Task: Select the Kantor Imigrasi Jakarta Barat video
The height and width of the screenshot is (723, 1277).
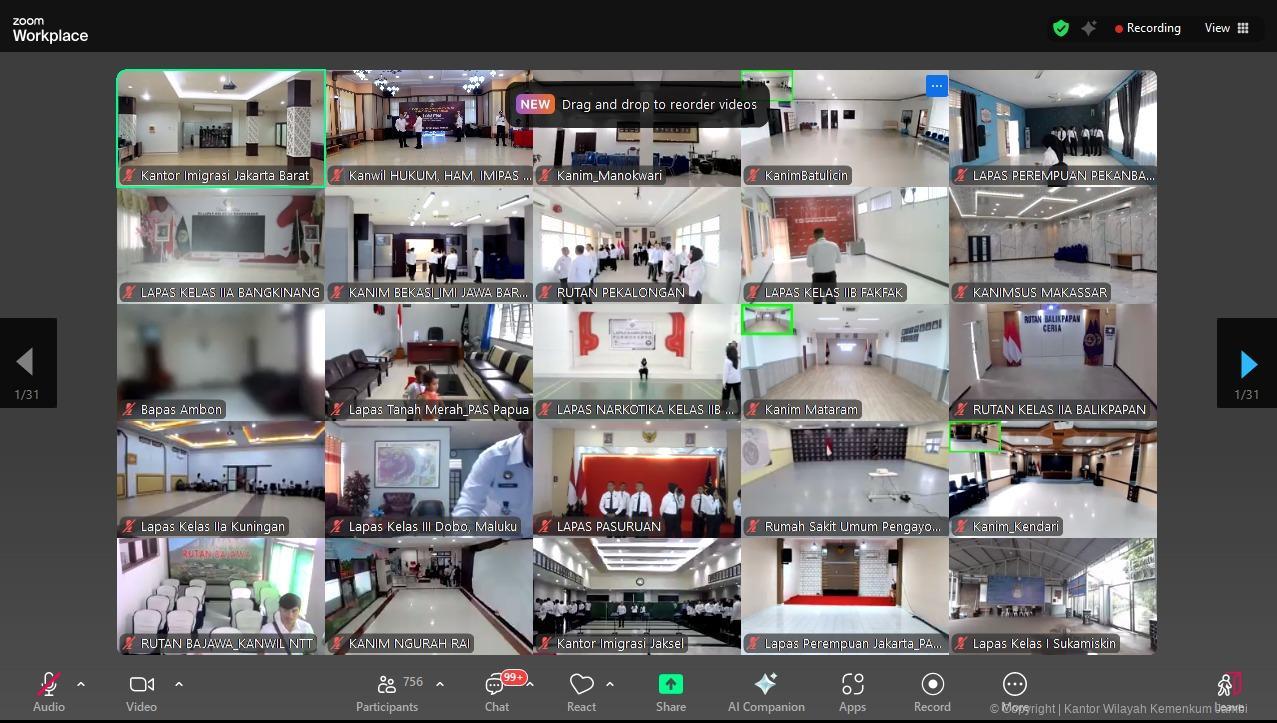Action: [x=221, y=127]
